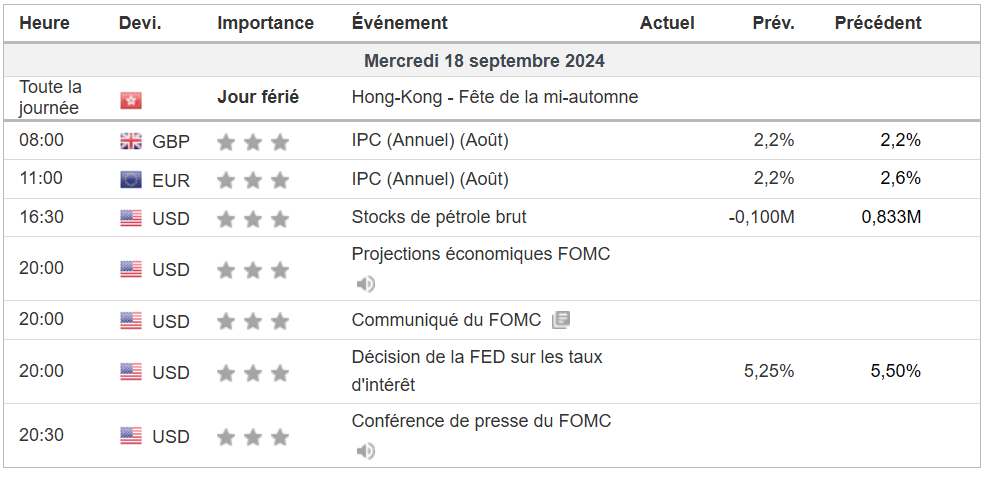The image size is (998, 479).
Task: Click the document icon beside Communiqué du FOMC
Action: [x=561, y=320]
